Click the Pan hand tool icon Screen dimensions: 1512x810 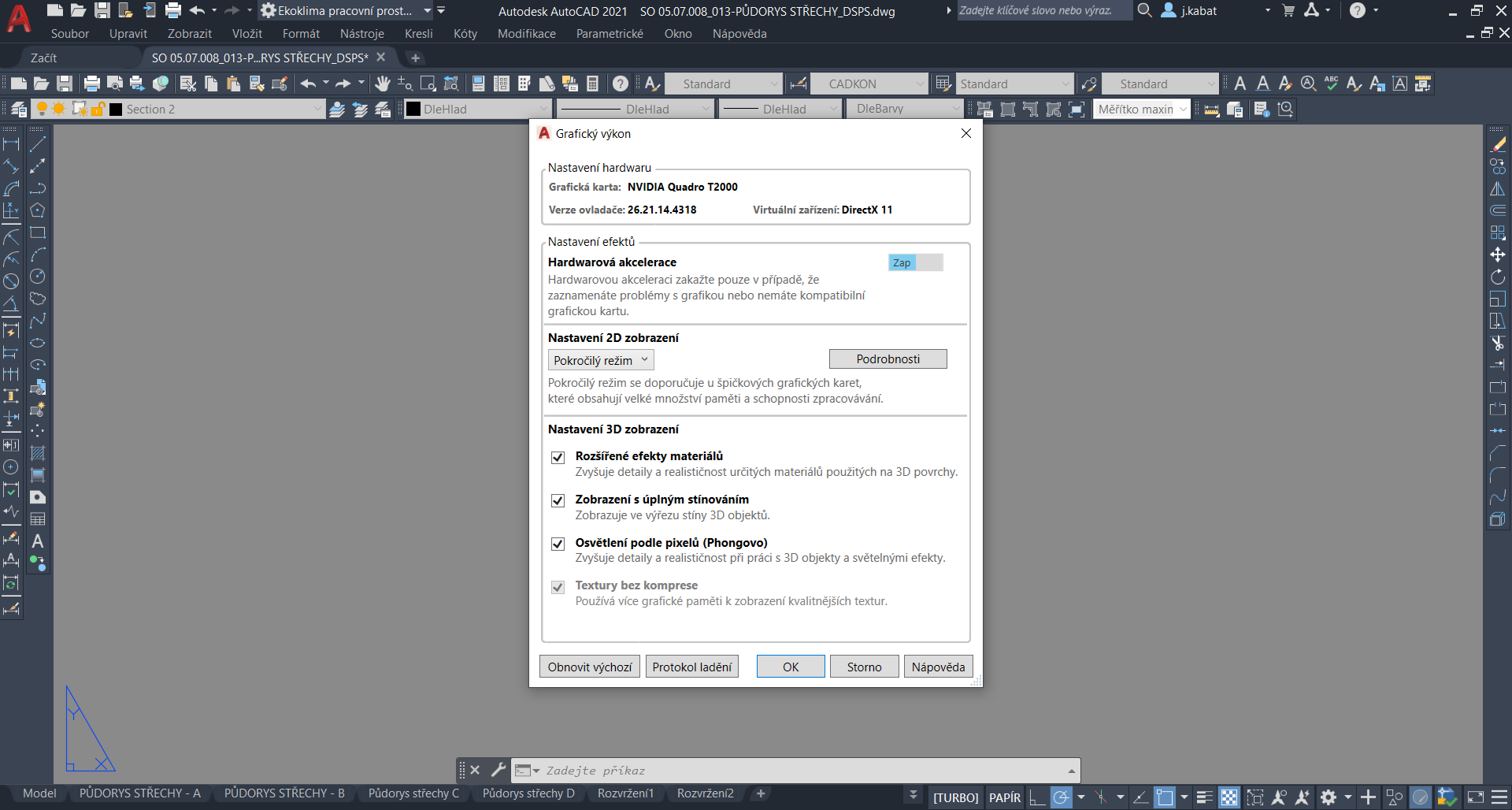coord(383,84)
